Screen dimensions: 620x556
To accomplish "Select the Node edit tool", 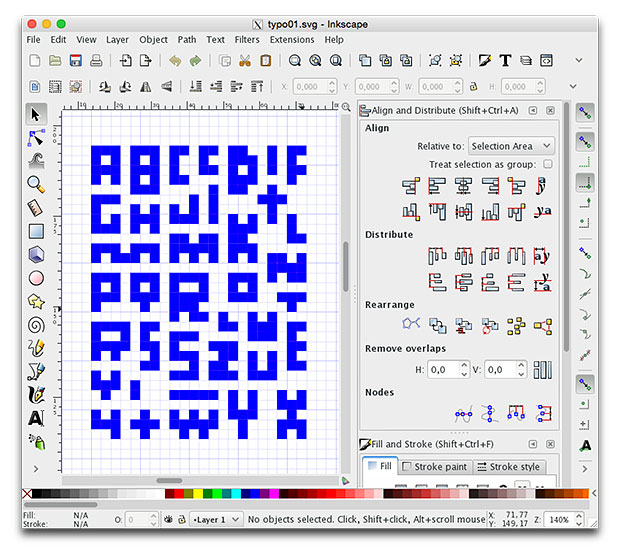I will (x=36, y=138).
